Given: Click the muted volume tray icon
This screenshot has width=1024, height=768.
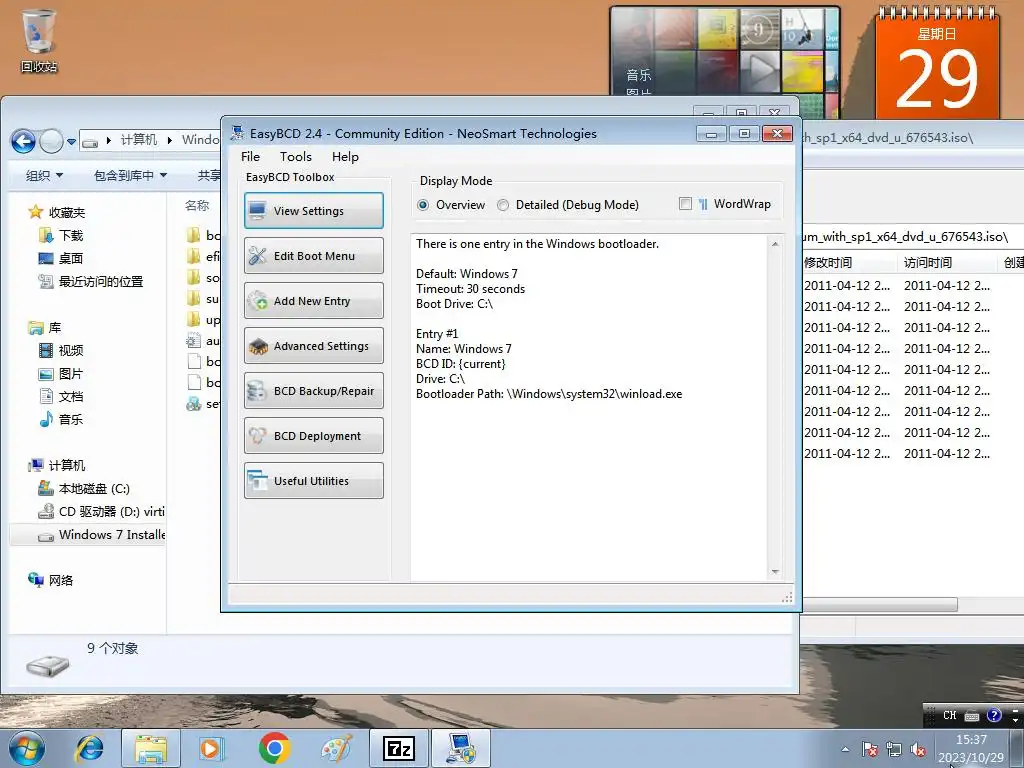Looking at the screenshot, I should (x=918, y=750).
